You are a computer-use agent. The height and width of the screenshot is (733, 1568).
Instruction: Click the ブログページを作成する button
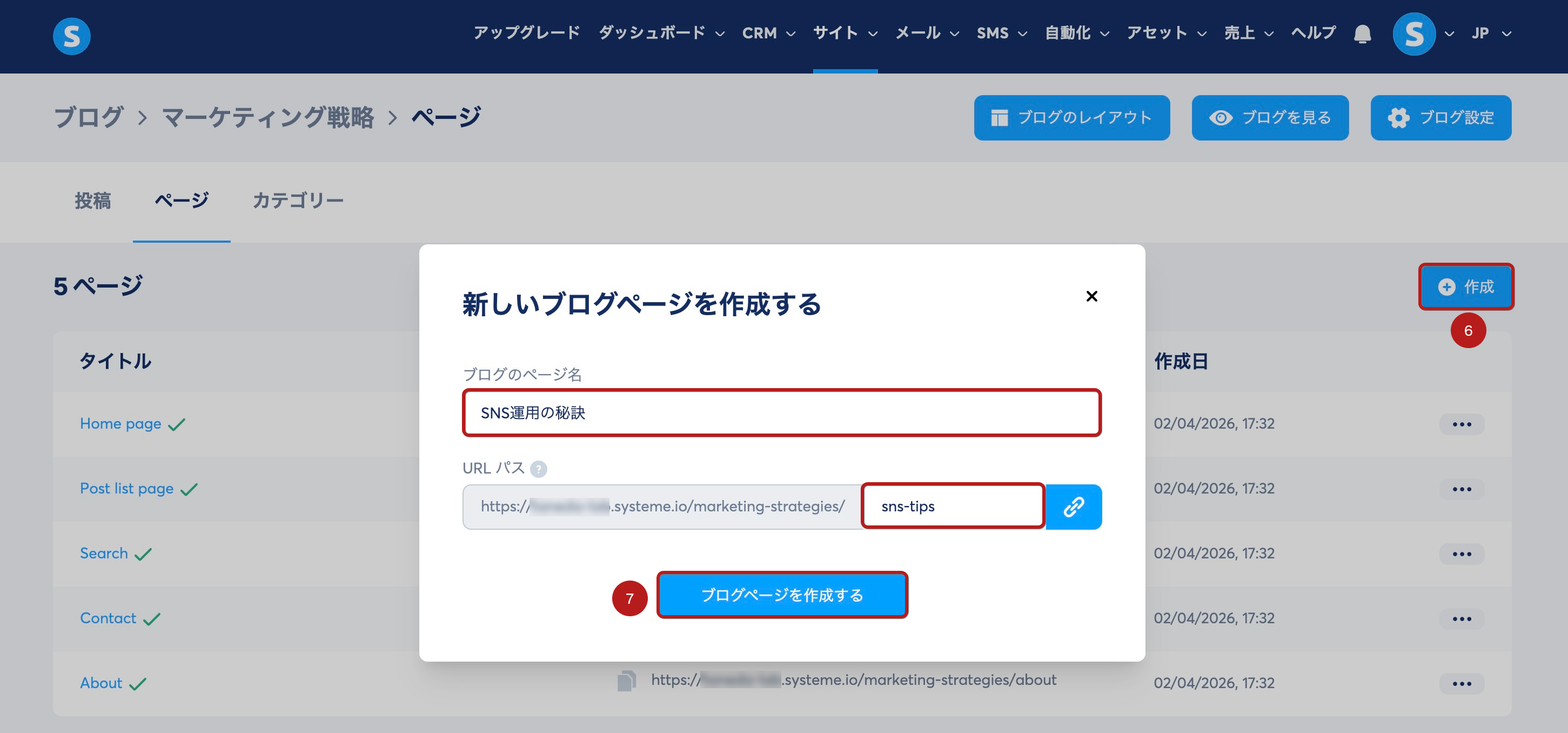pos(781,595)
